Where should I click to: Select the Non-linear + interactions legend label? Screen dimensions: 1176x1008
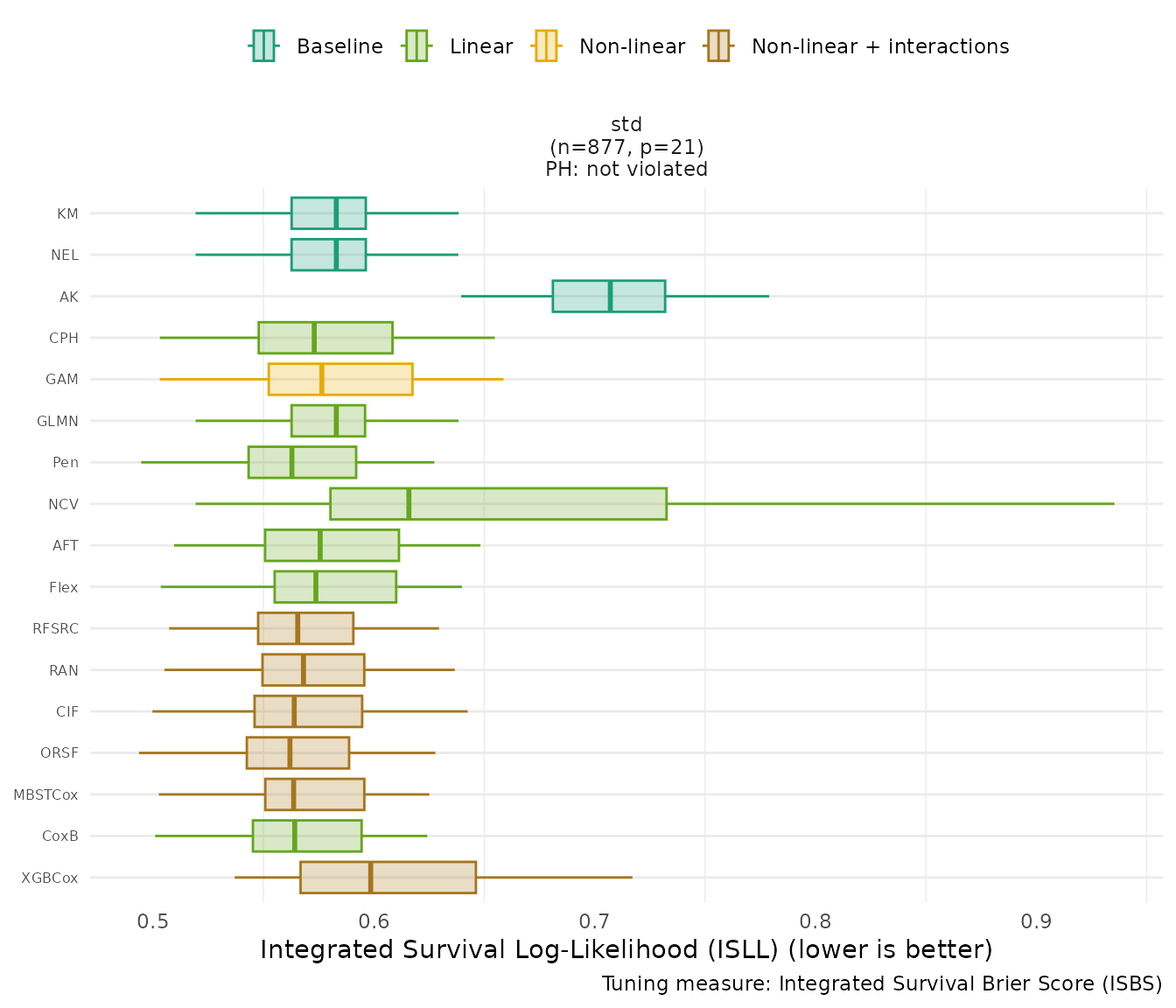coord(879,46)
